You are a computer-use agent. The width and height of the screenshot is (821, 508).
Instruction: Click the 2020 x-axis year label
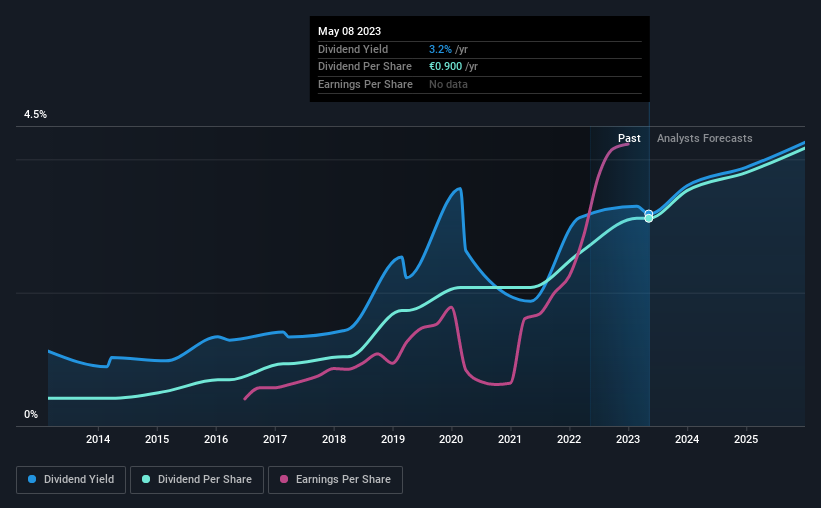(451, 439)
